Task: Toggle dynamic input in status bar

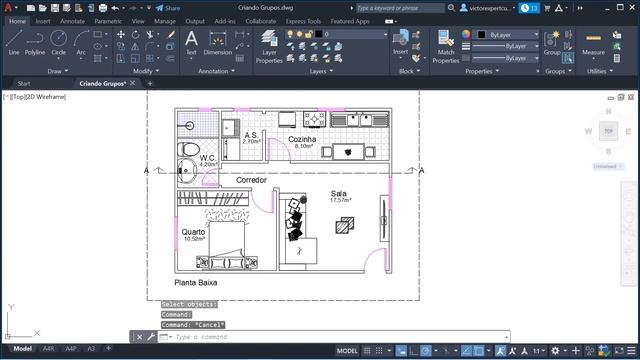Action: [x=401, y=351]
